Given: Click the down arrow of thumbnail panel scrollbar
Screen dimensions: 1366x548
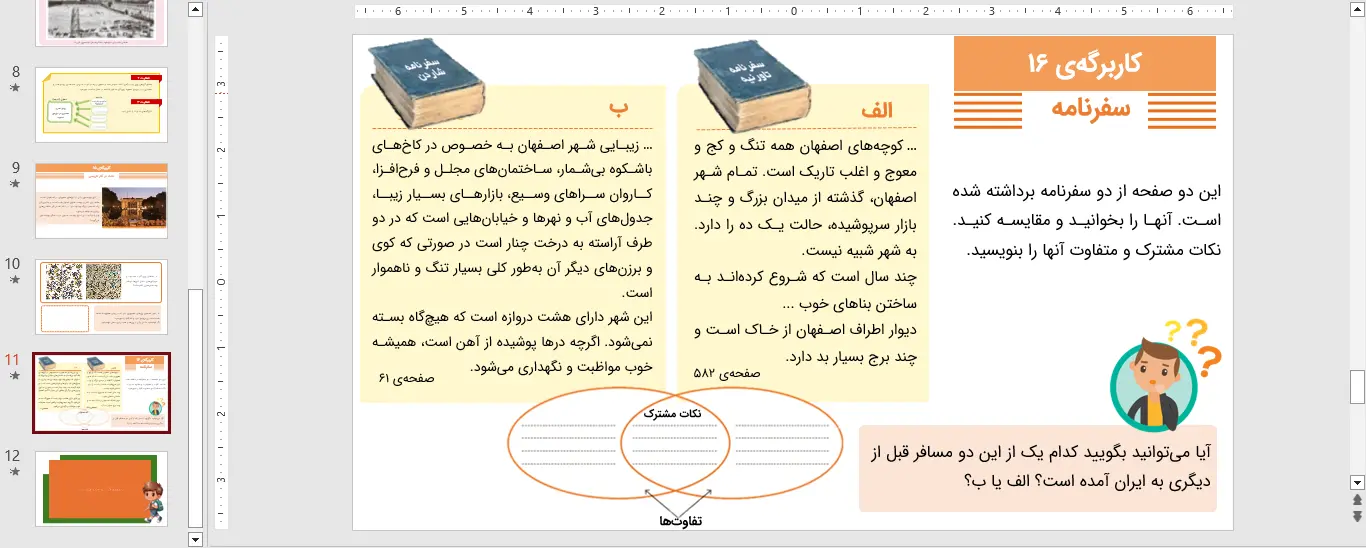Looking at the screenshot, I should point(195,539).
